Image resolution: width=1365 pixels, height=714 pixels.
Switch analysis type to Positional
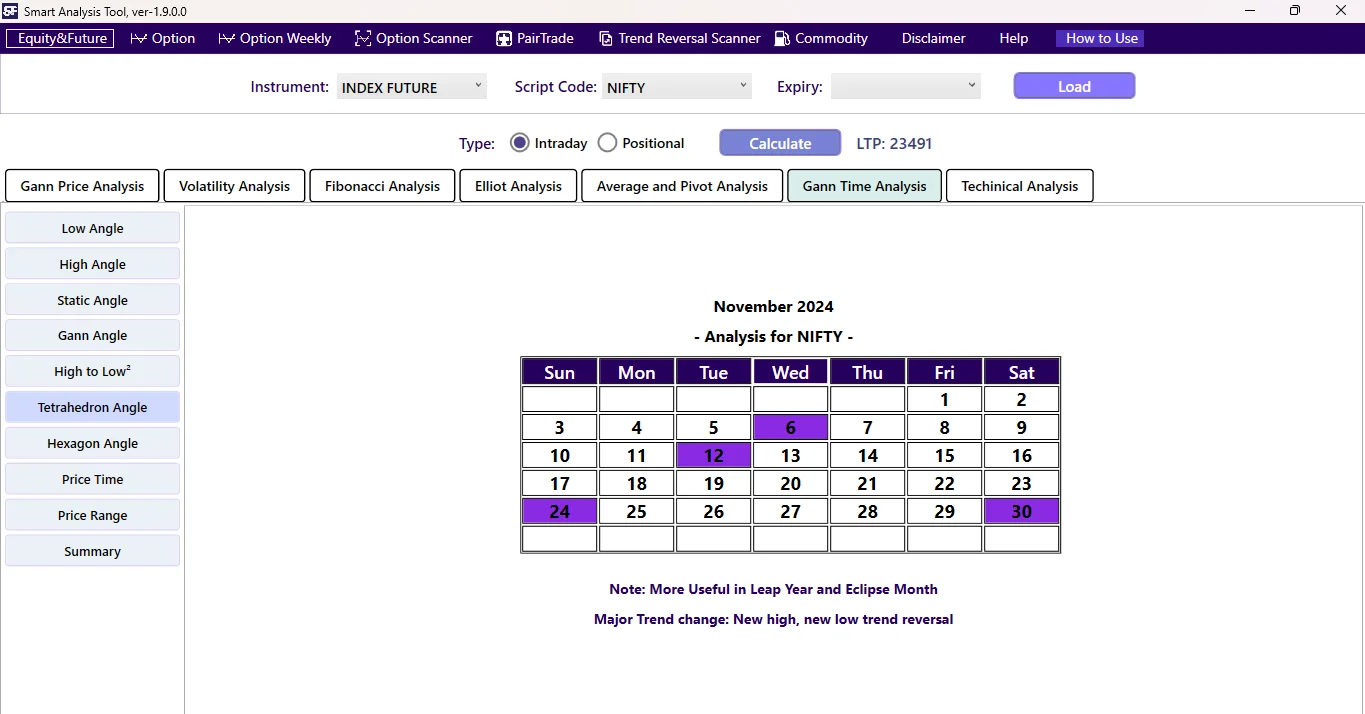coord(607,142)
